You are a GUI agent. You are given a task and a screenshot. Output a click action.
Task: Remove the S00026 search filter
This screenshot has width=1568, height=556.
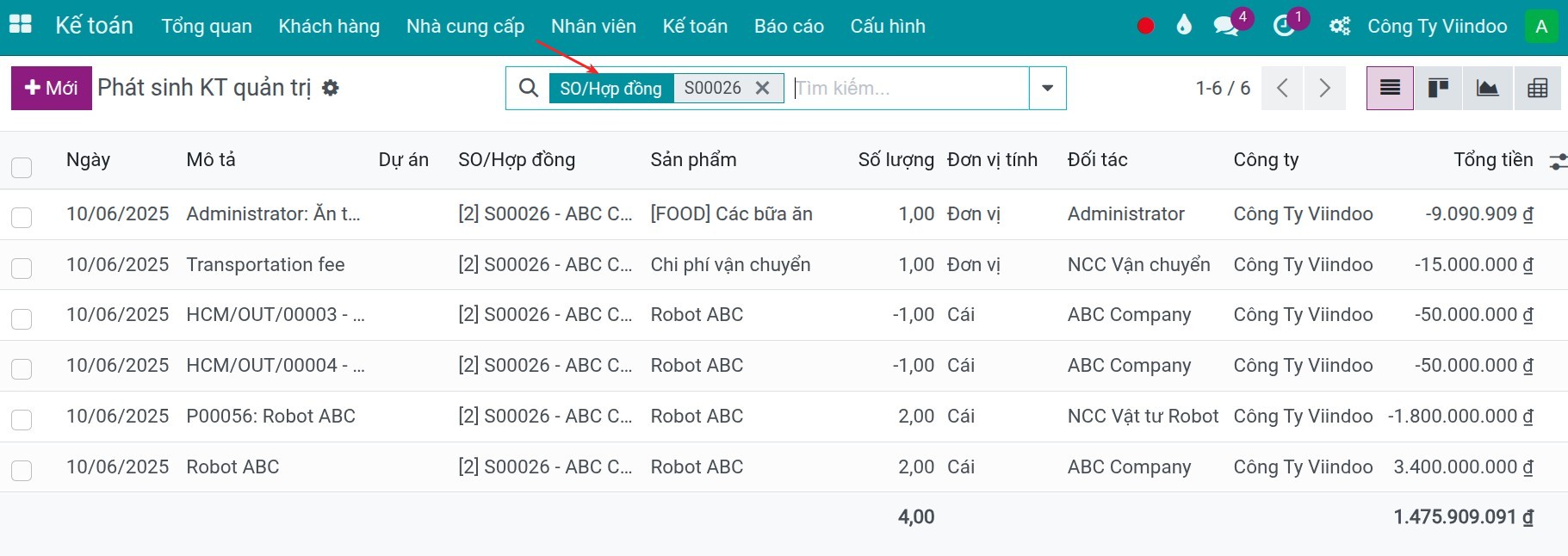tap(762, 88)
